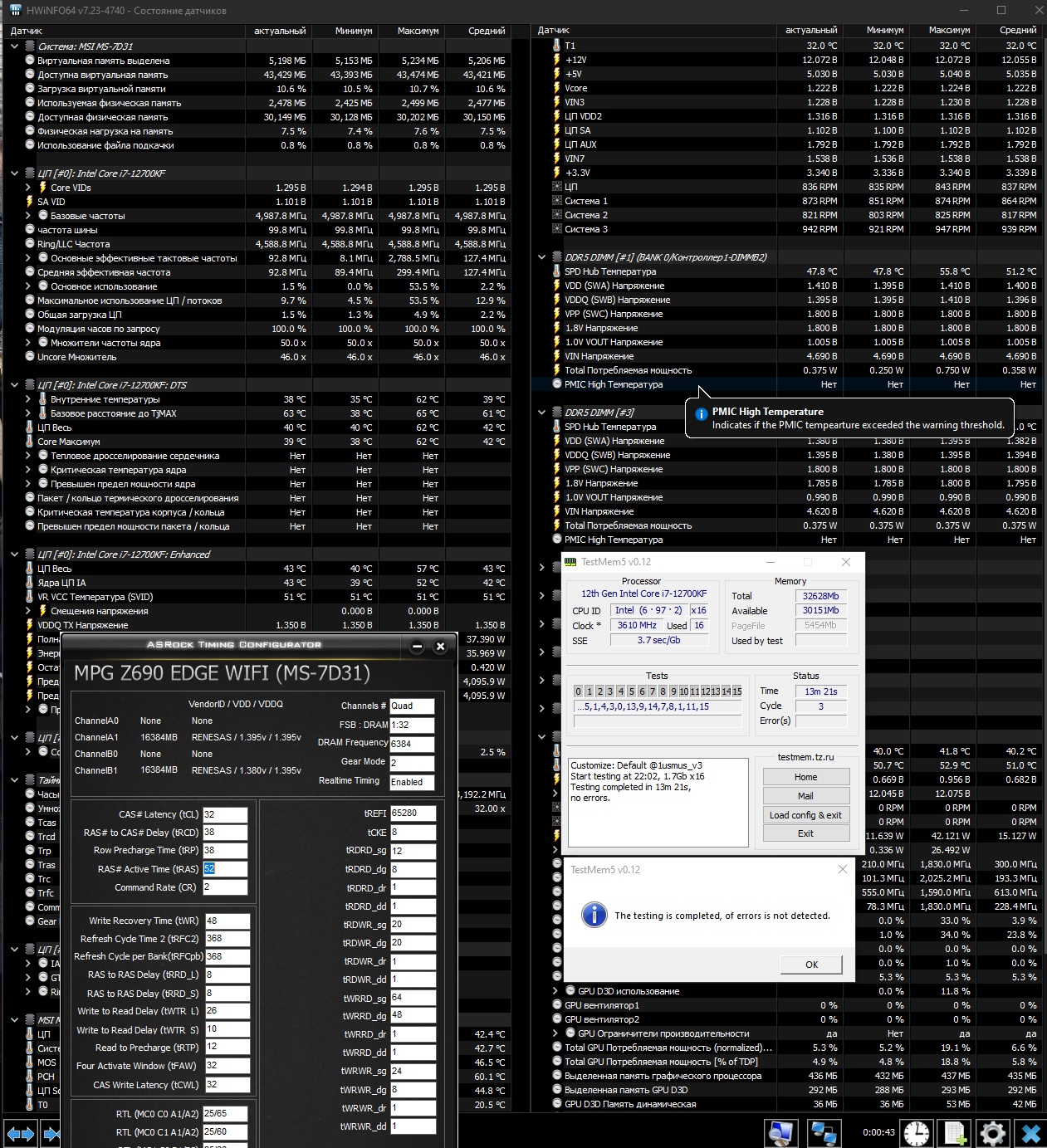Click the thermometer icon beside T1

(557, 46)
